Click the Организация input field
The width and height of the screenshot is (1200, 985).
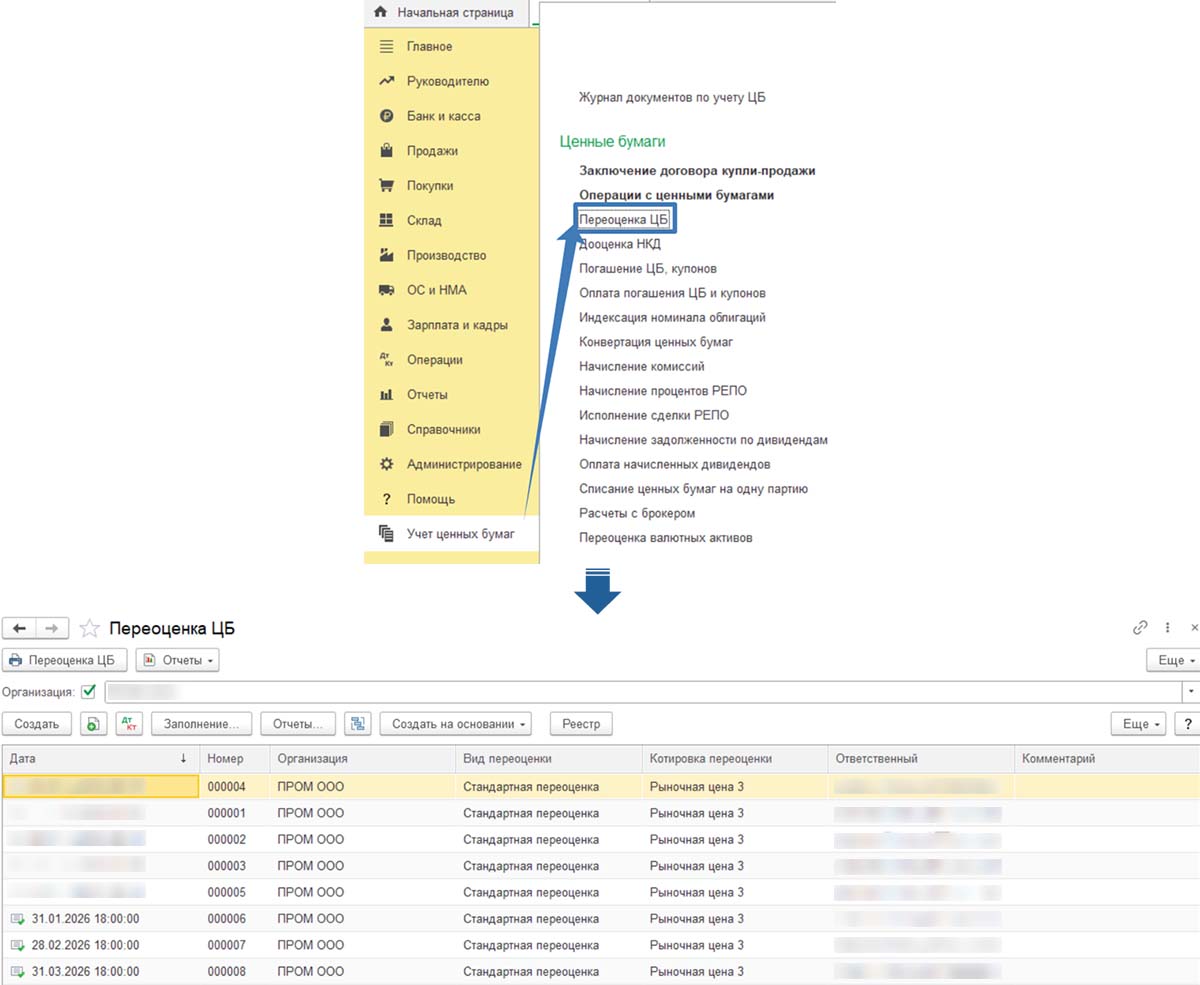643,692
